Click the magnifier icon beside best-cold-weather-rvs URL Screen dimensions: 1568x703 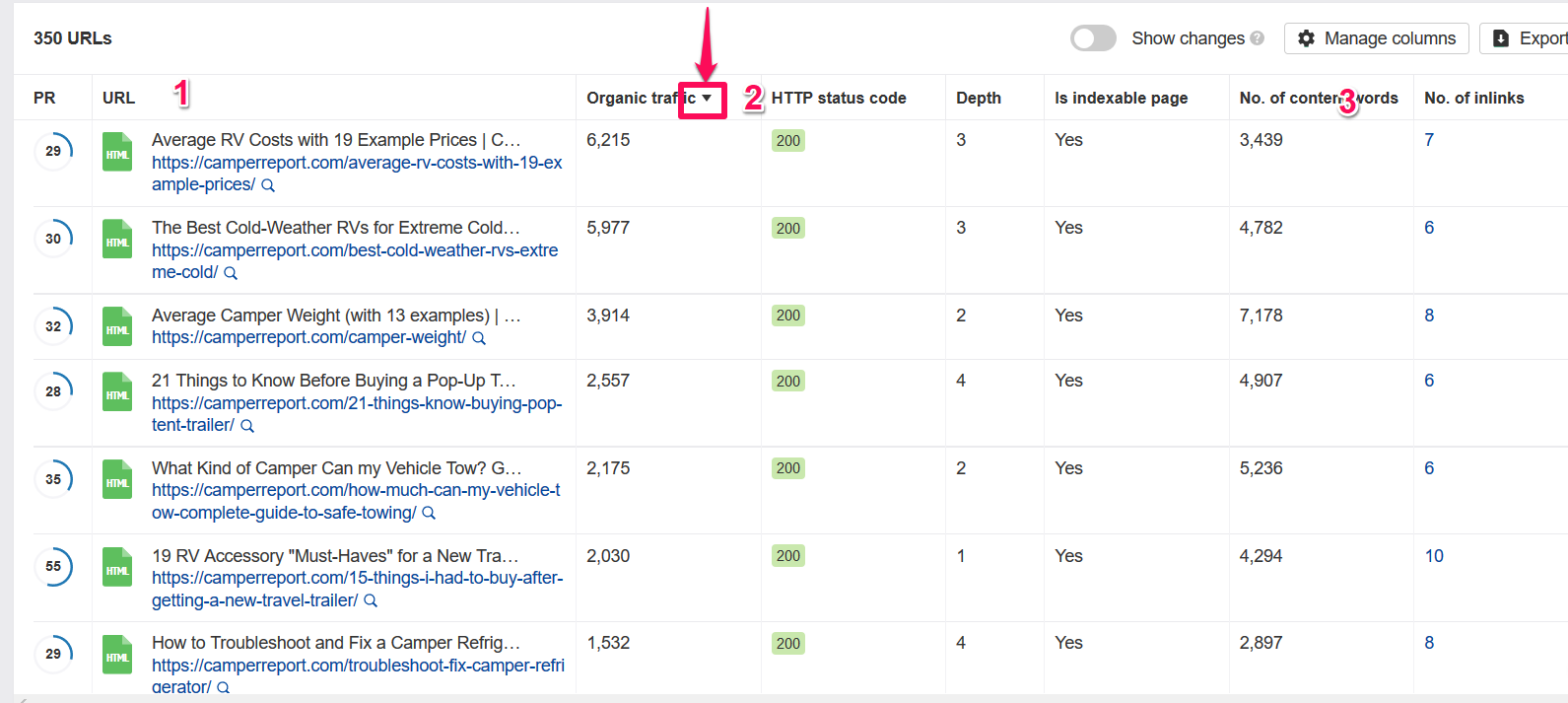tap(231, 273)
